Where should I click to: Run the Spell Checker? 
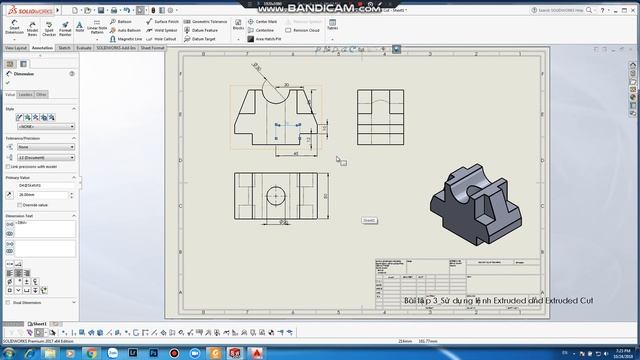point(49,28)
